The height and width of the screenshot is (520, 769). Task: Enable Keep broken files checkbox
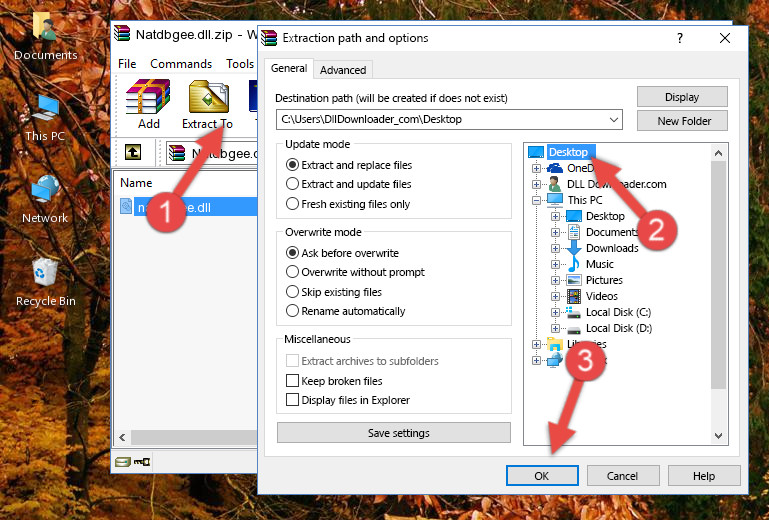click(292, 381)
